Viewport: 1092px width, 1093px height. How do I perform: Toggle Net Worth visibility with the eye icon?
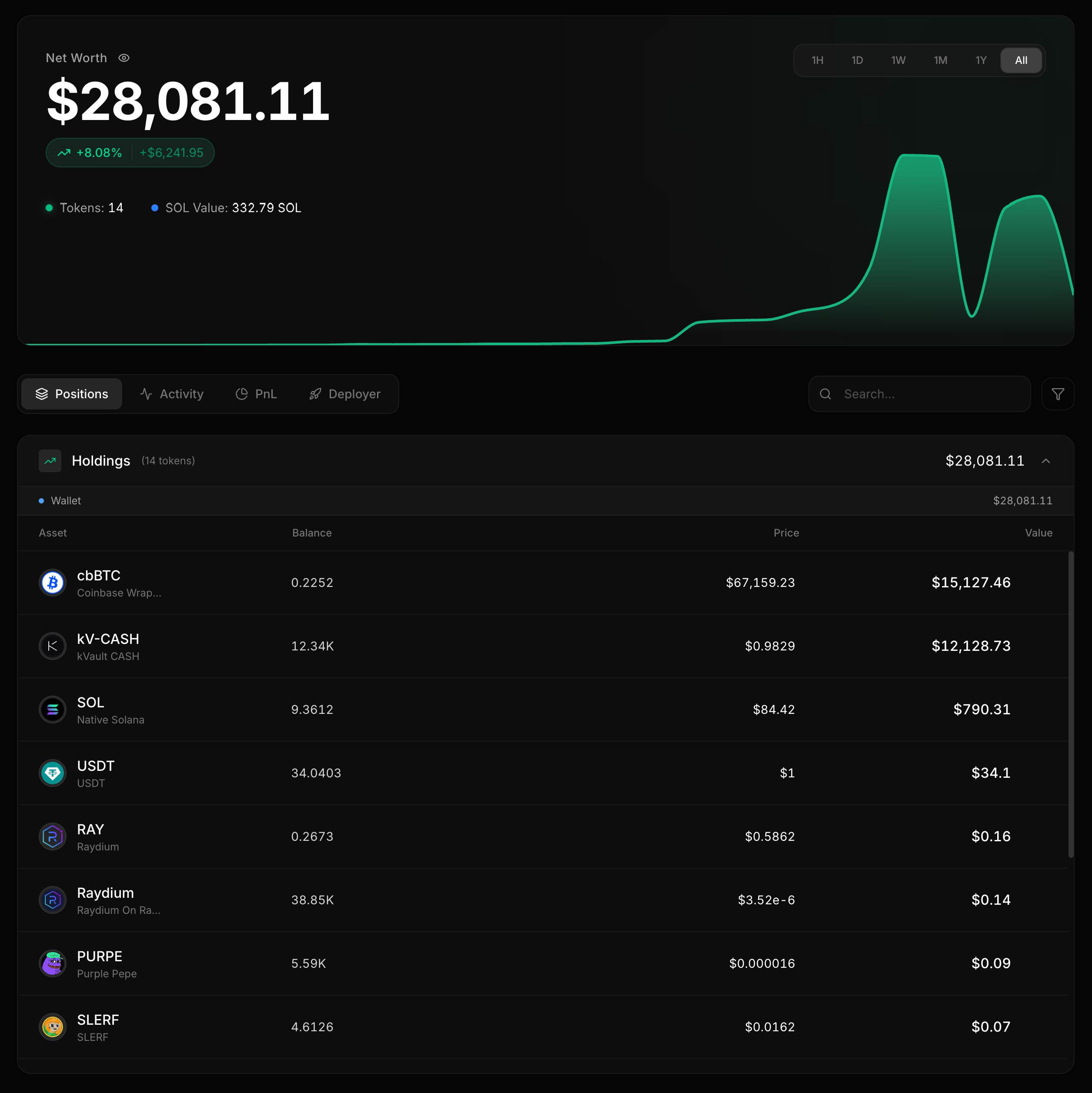[124, 58]
